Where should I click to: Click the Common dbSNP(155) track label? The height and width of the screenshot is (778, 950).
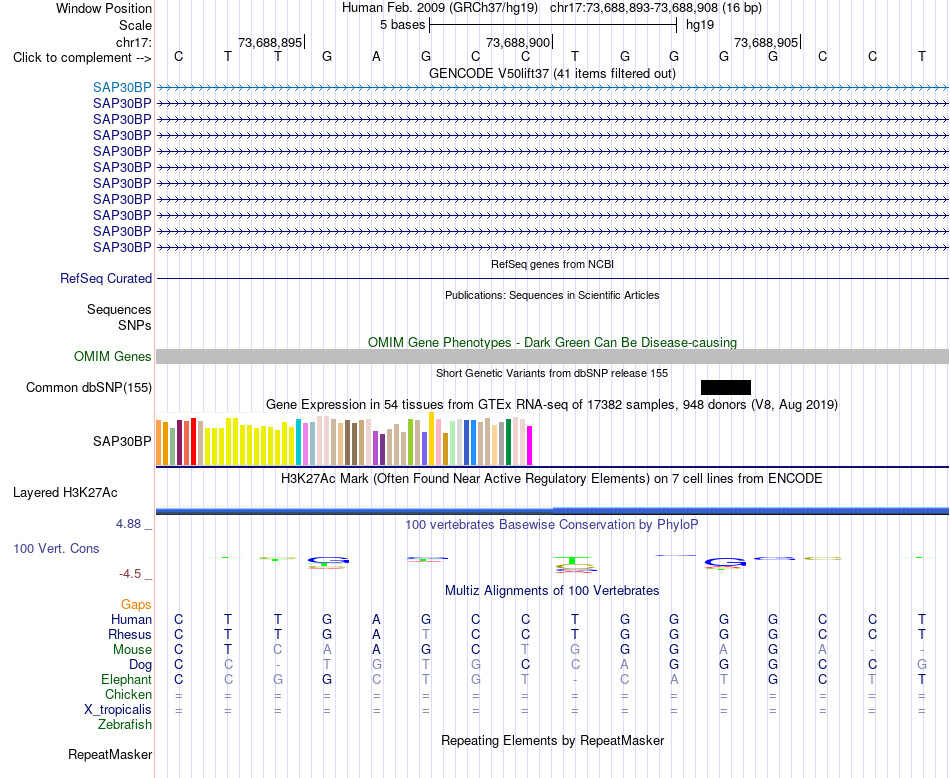(x=88, y=388)
